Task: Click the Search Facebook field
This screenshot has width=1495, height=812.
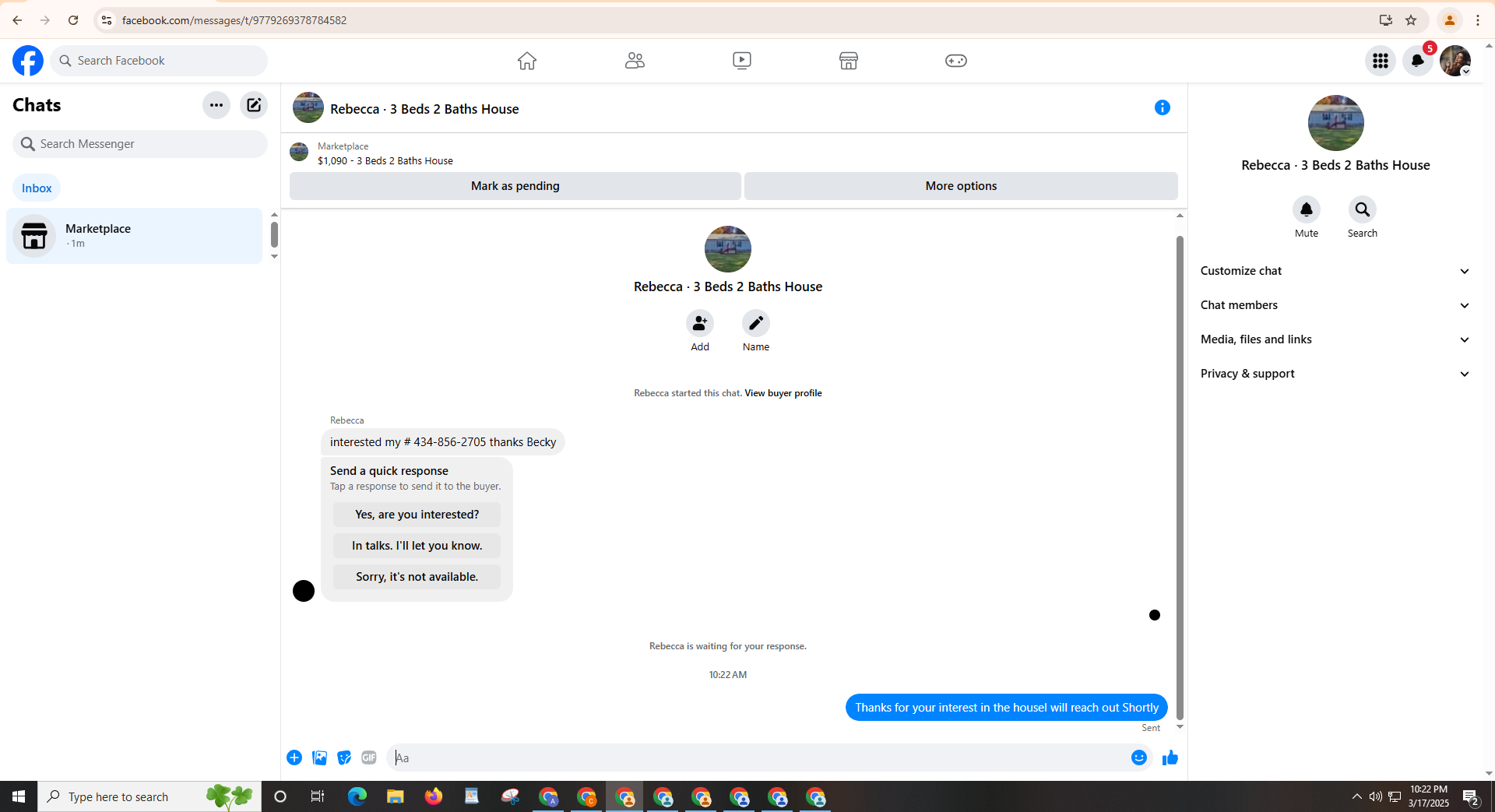Action: pos(159,61)
